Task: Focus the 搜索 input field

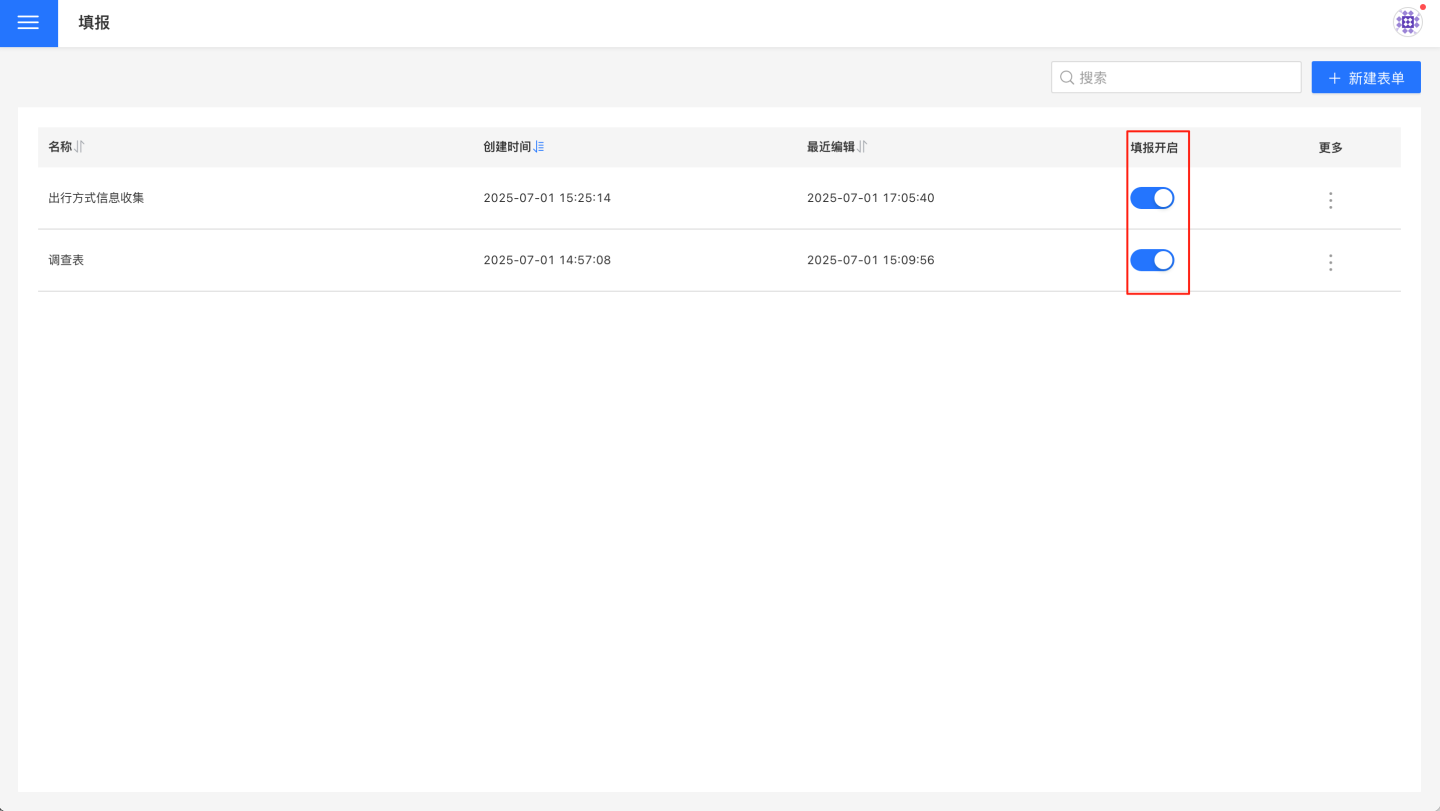Action: coord(1185,77)
